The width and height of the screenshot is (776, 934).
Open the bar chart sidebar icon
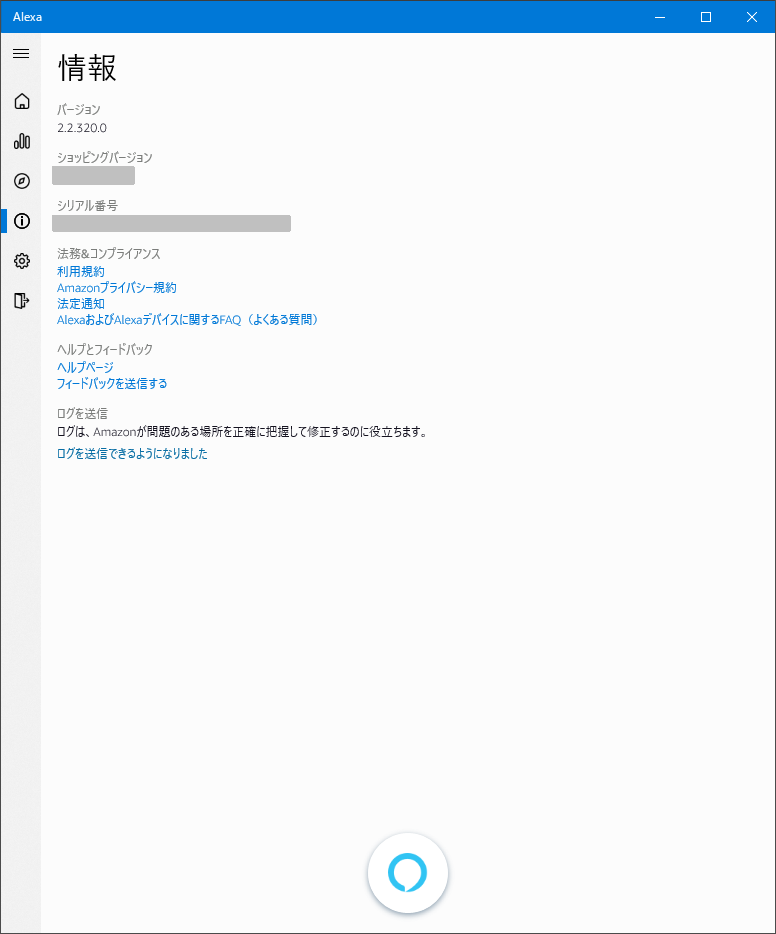click(x=21, y=141)
